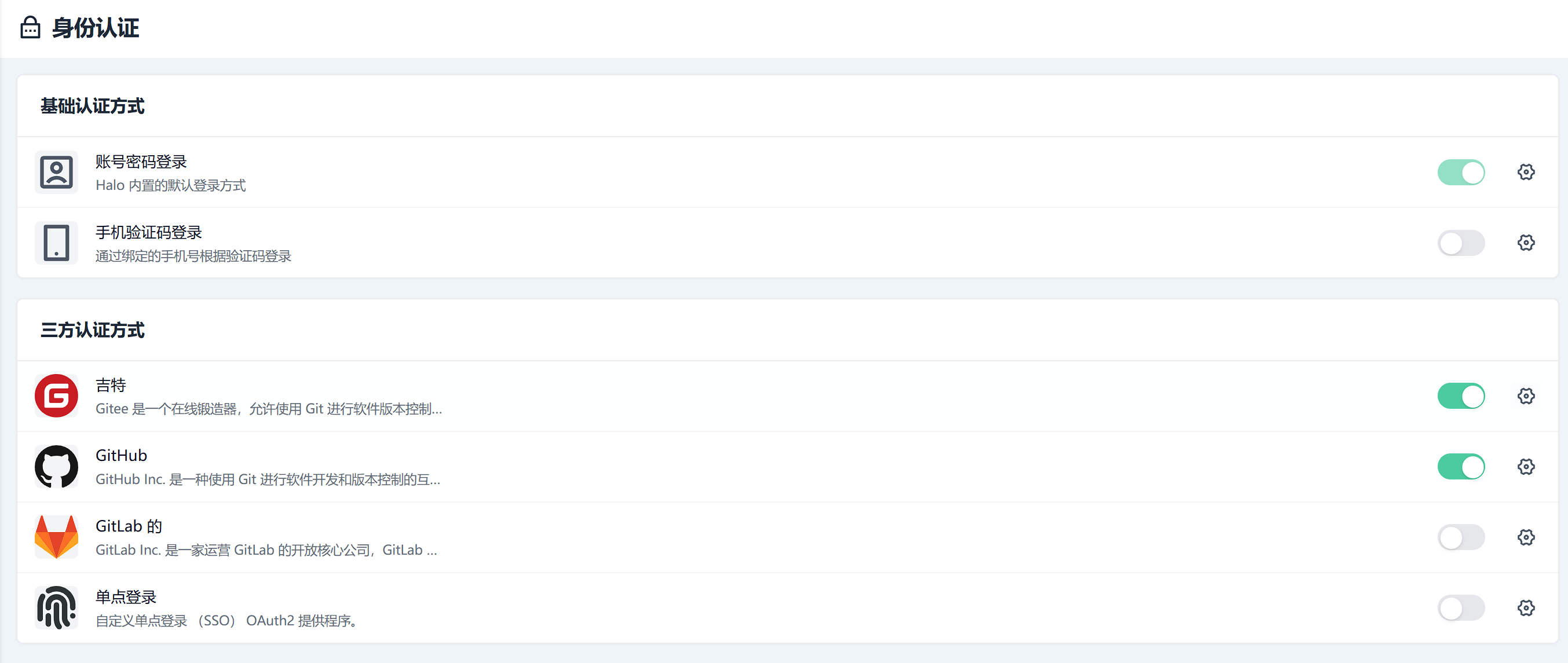Open settings gear for 手机验证码登录
Screen dimensions: 1568x663
click(1525, 243)
